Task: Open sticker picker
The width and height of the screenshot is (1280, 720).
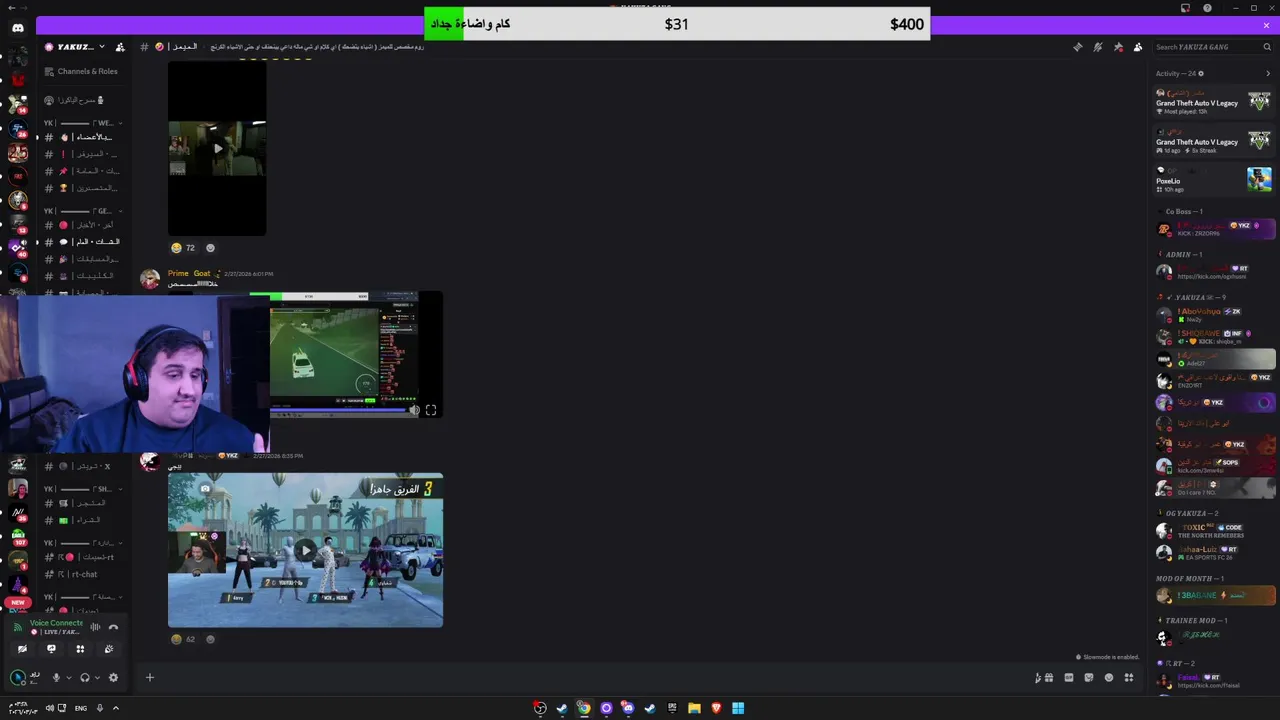Action: [x=1089, y=677]
